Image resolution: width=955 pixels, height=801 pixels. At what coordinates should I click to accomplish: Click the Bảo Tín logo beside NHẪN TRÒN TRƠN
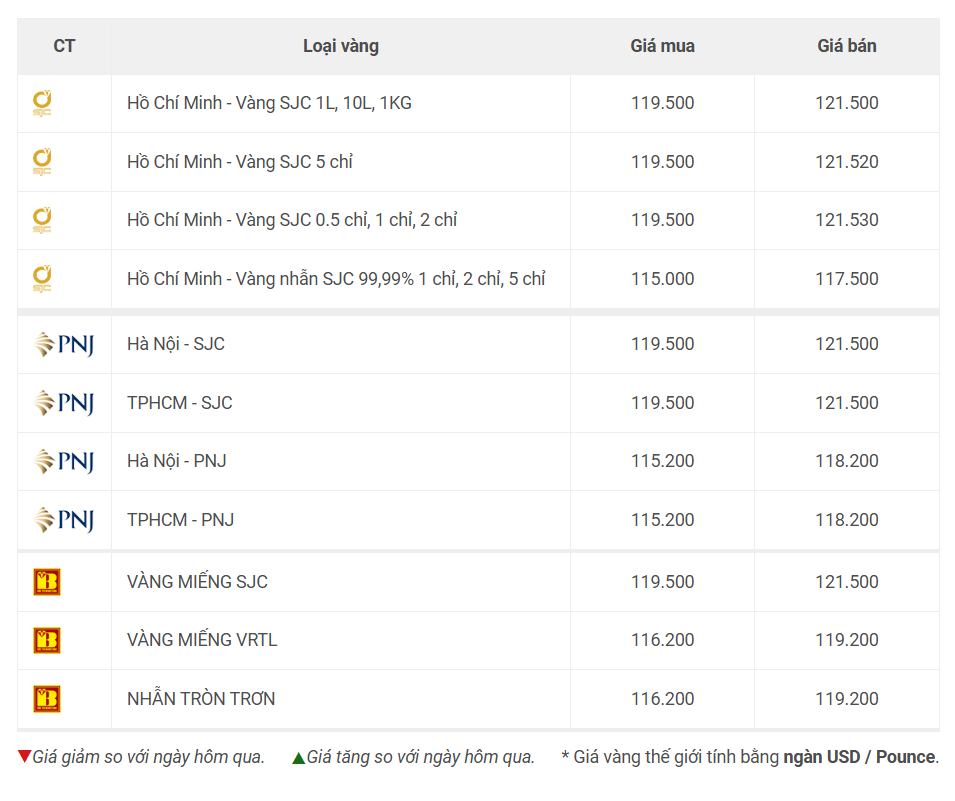[x=47, y=699]
